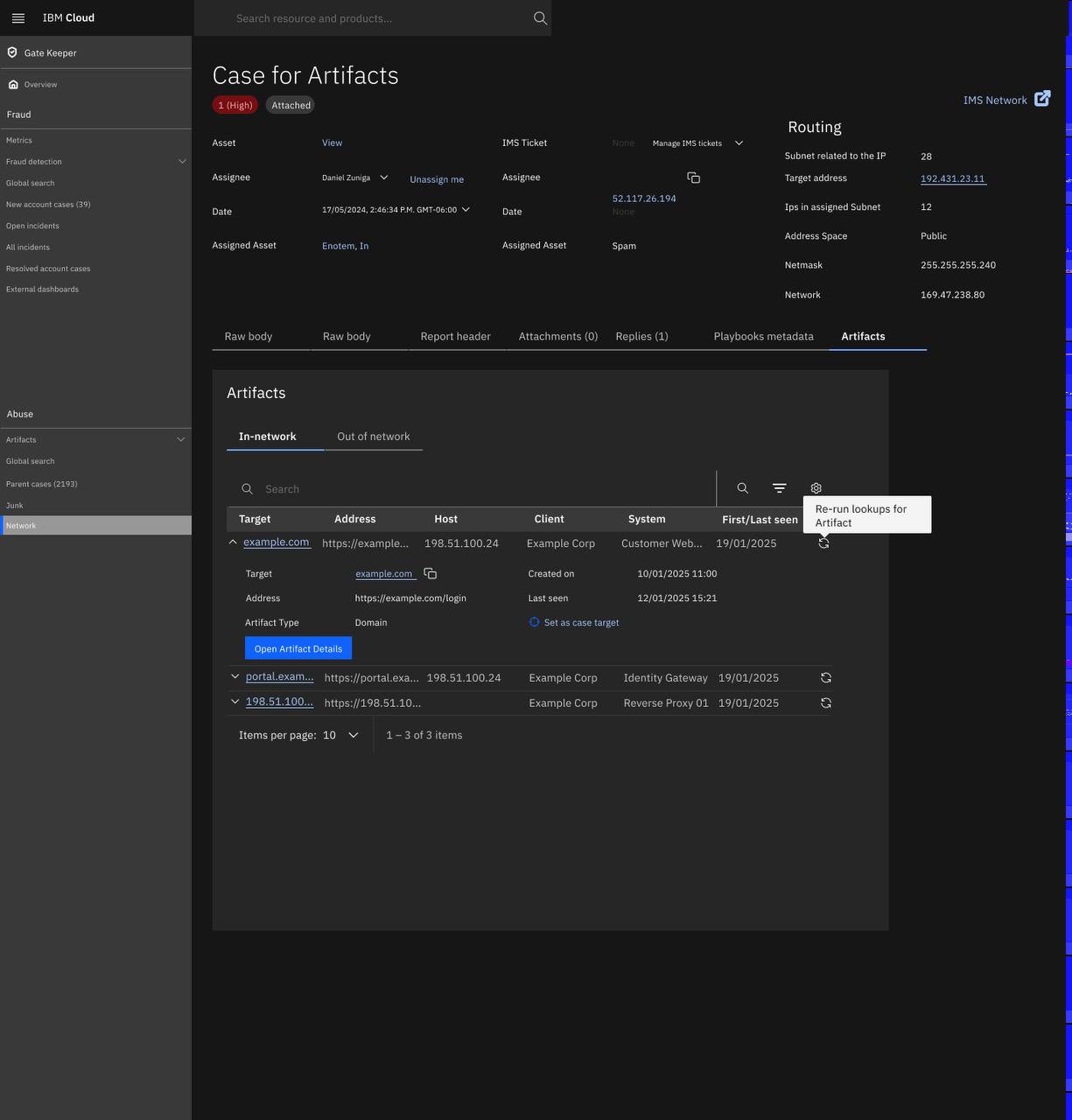Click Identity Gateway system cell
The height and width of the screenshot is (1120, 1072).
pyautogui.click(x=665, y=677)
